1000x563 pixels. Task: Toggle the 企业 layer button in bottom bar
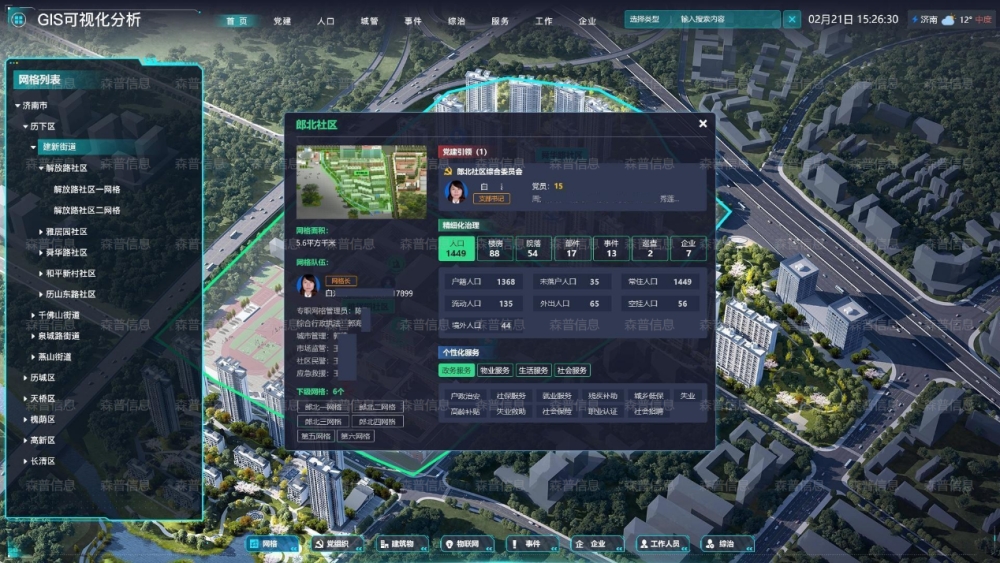(596, 544)
